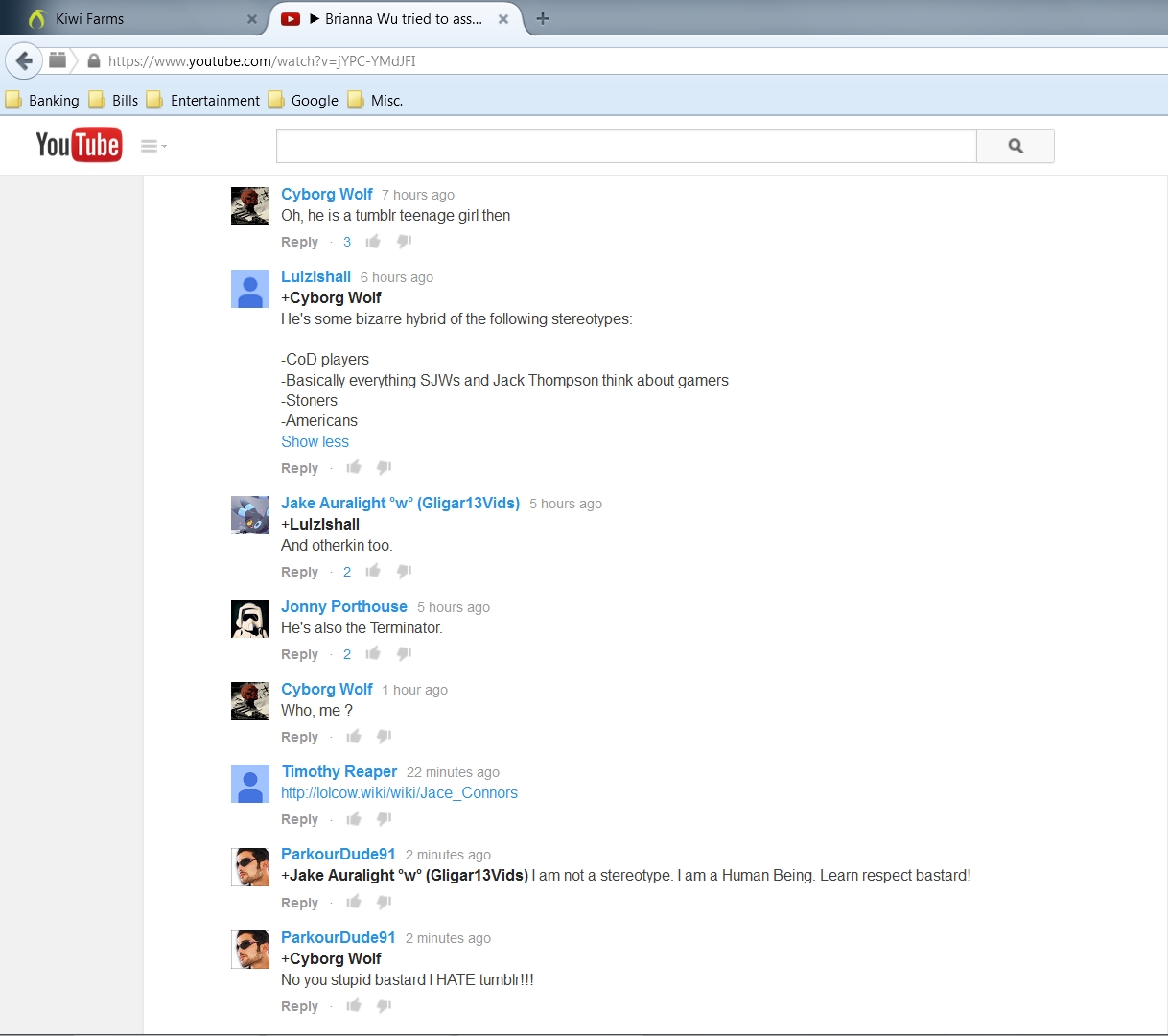Dislike Cyborg Wolf's tumblr teenage girl comment
The image size is (1168, 1036).
404,242
